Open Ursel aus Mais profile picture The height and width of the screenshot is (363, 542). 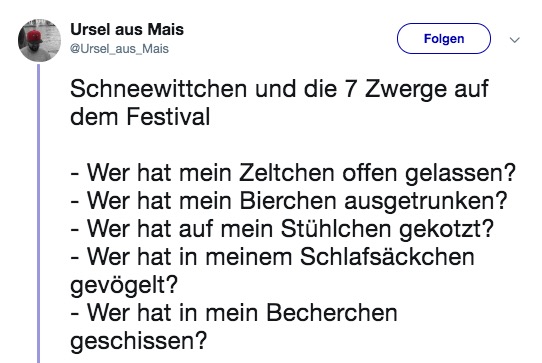pos(39,40)
